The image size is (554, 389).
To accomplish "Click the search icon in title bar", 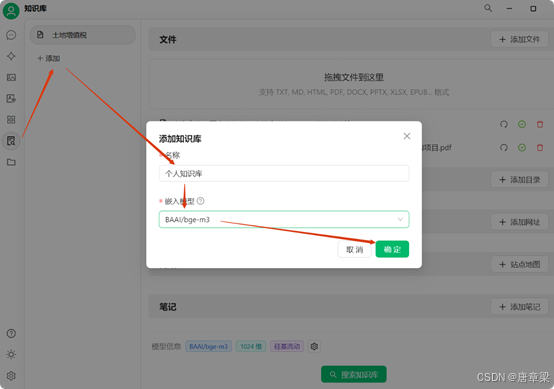I will (x=488, y=8).
